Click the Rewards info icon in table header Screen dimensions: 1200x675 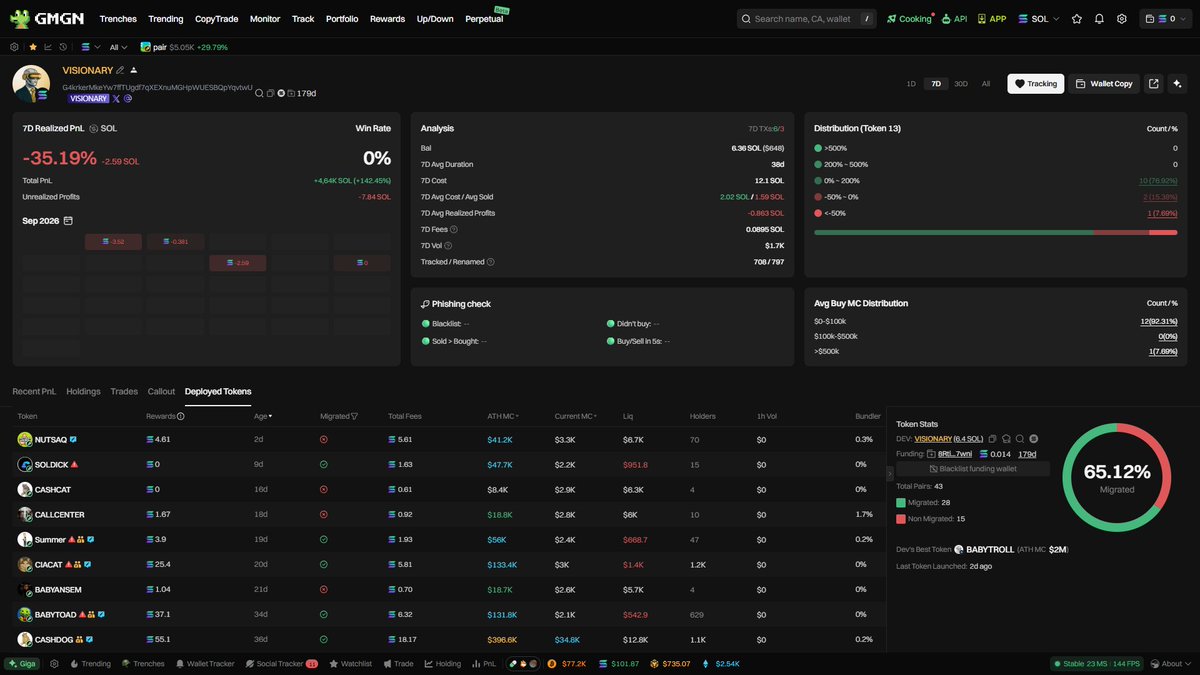[x=181, y=416]
